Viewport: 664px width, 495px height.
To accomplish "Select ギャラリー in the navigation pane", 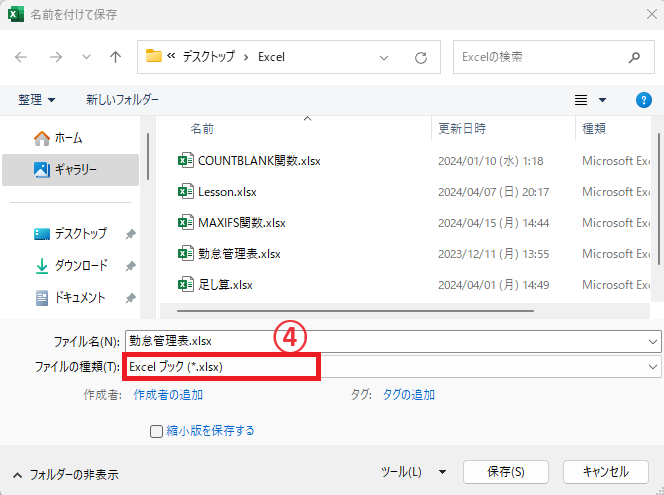I will (x=70, y=170).
